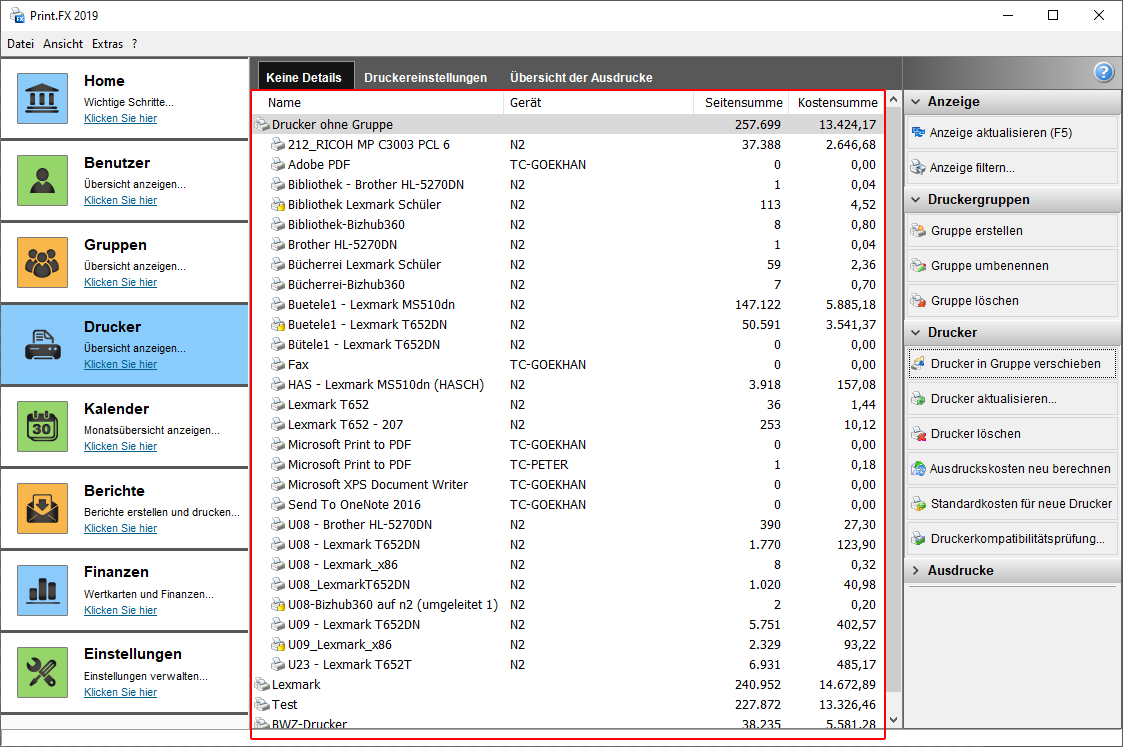1123x747 pixels.
Task: Click the Gruppe umbenennen icon
Action: [x=918, y=266]
